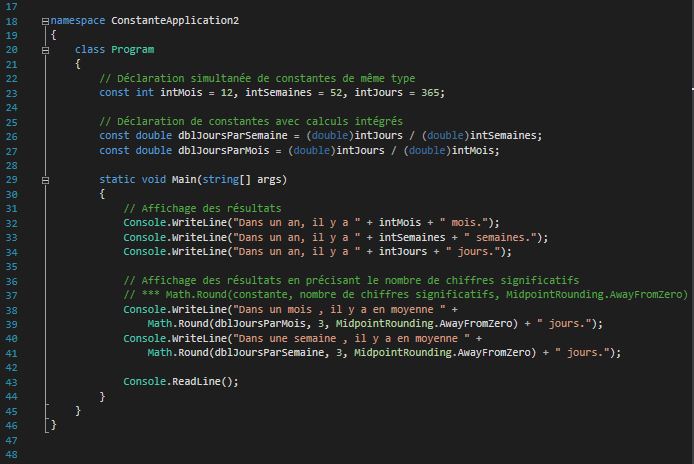Click the comment '// Affichage des résultats' on line 31

pos(202,208)
